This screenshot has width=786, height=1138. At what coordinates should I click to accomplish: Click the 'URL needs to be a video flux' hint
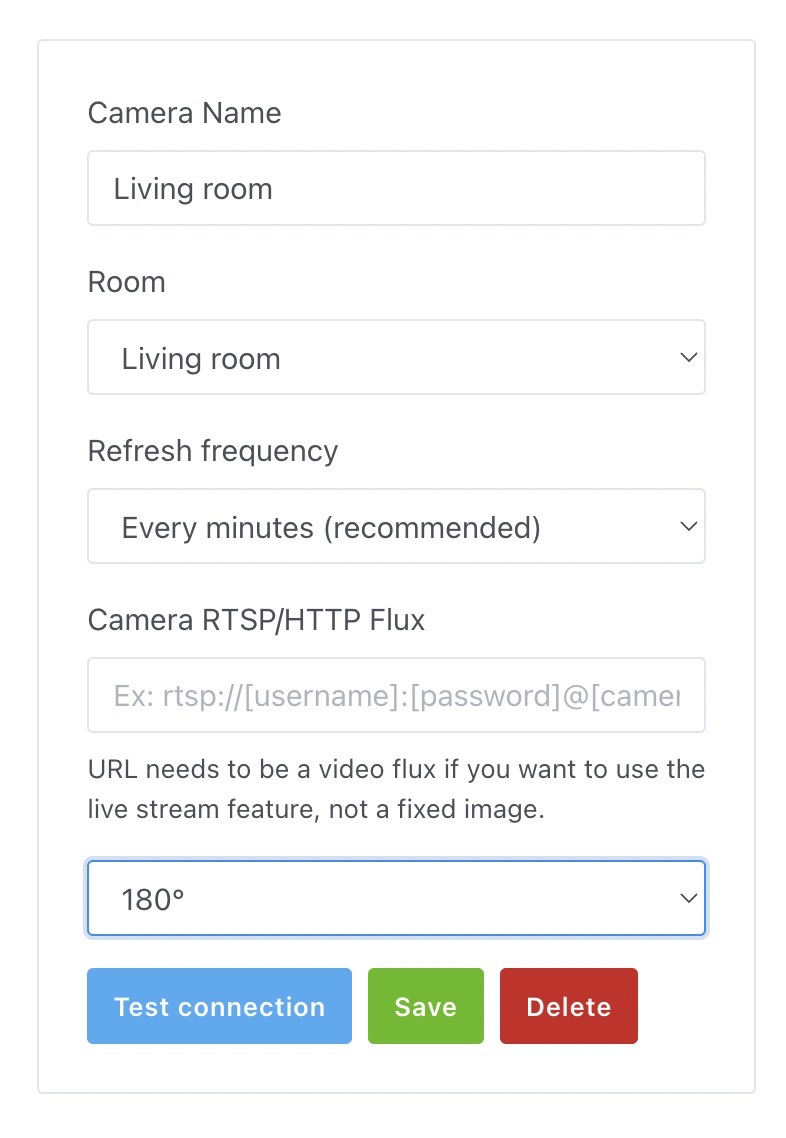coord(396,770)
